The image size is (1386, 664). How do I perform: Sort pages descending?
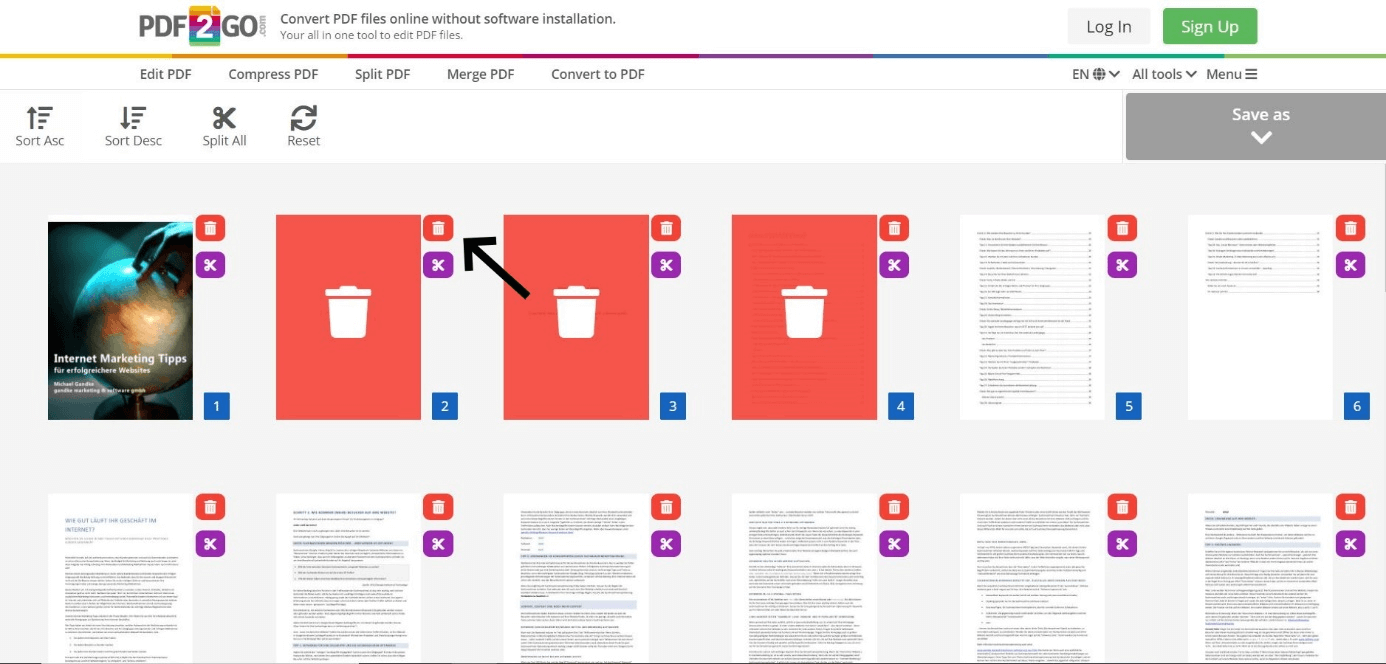click(133, 127)
